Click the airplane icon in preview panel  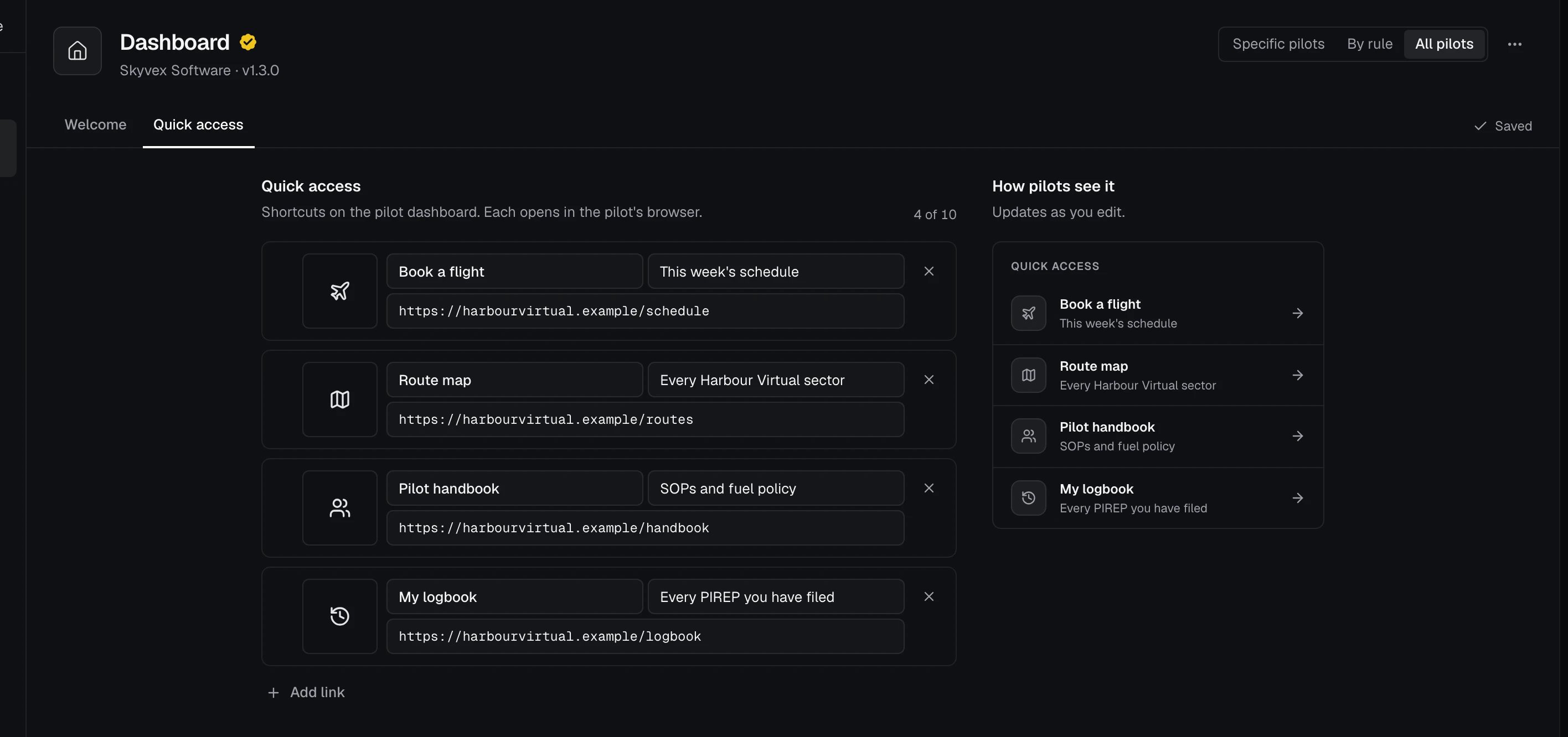(1029, 313)
